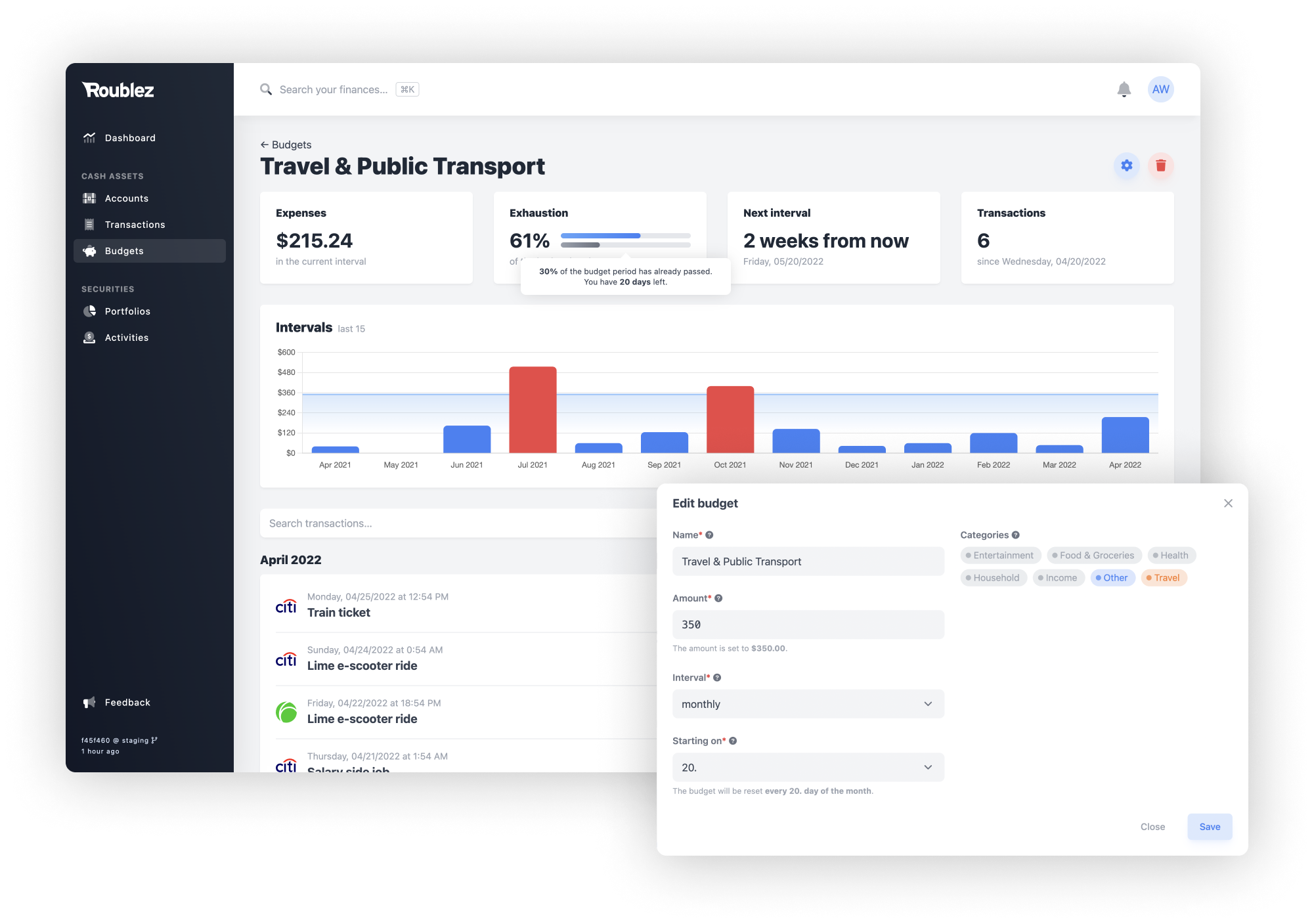Toggle the Health category
Viewport: 1314px width, 924px height.
coord(1172,556)
